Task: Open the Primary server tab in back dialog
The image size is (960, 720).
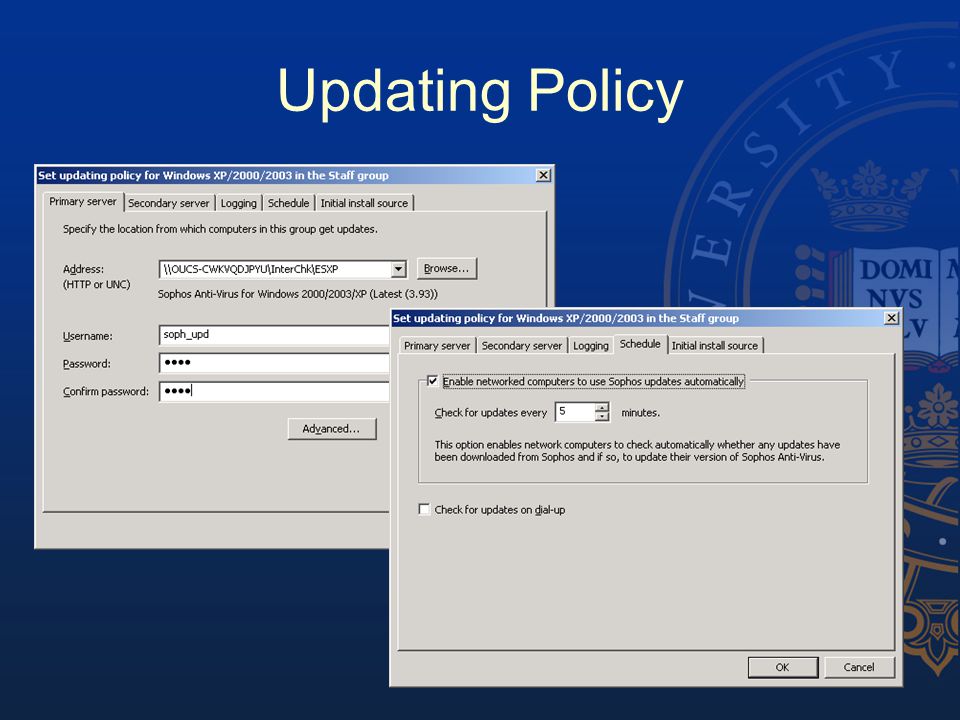Action: [x=83, y=201]
